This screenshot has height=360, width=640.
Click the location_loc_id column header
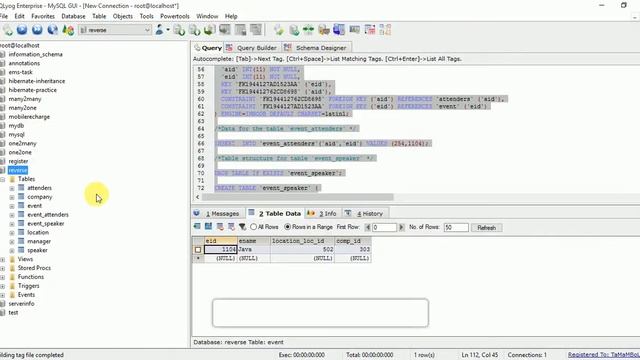point(302,241)
